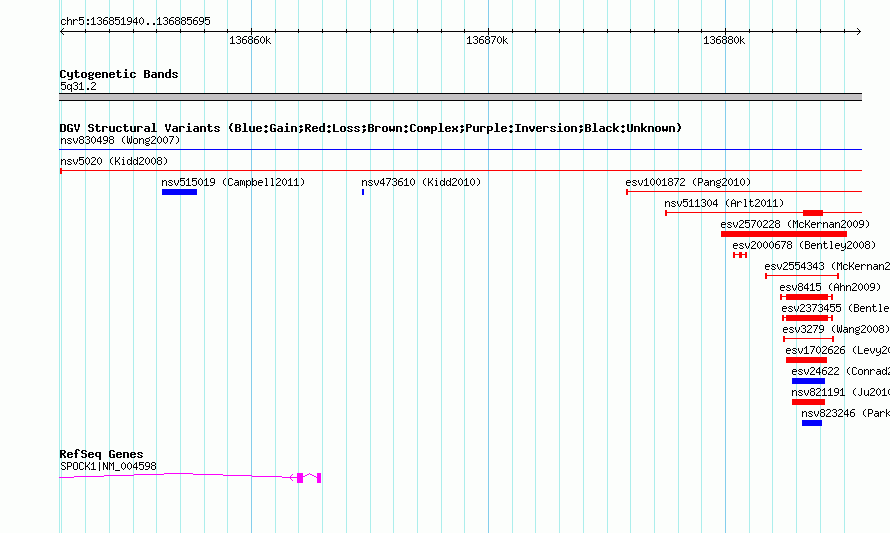
Task: Click the chr5:136851940..136885695 coordinate text
Action: [x=135, y=21]
